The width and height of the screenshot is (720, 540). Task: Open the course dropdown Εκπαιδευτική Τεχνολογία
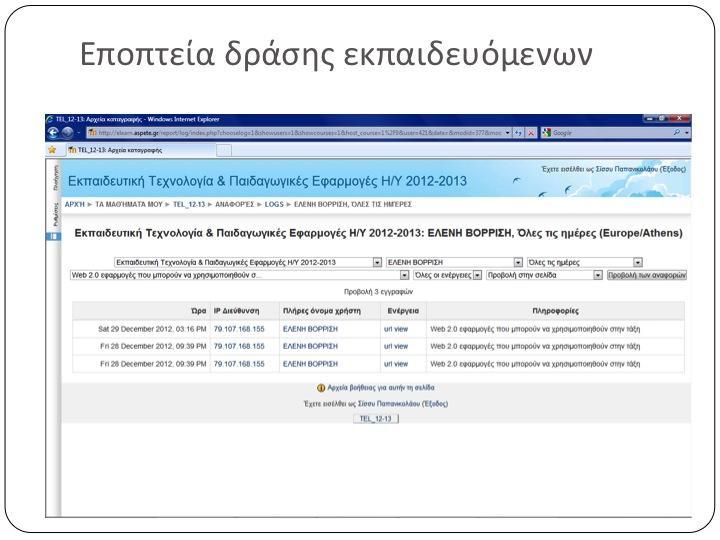[248, 262]
